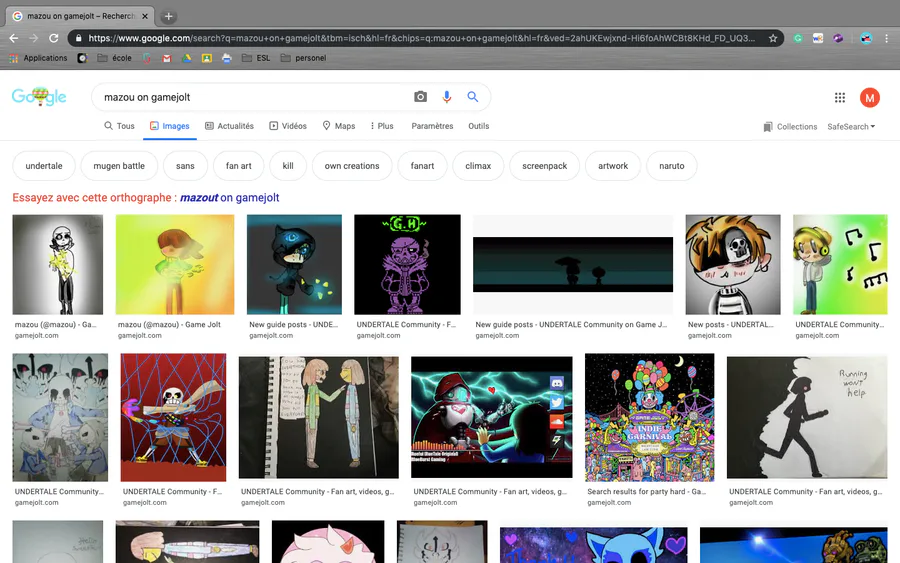Click the browser address bar URL
Image resolution: width=900 pixels, height=563 pixels.
pyautogui.click(x=422, y=38)
